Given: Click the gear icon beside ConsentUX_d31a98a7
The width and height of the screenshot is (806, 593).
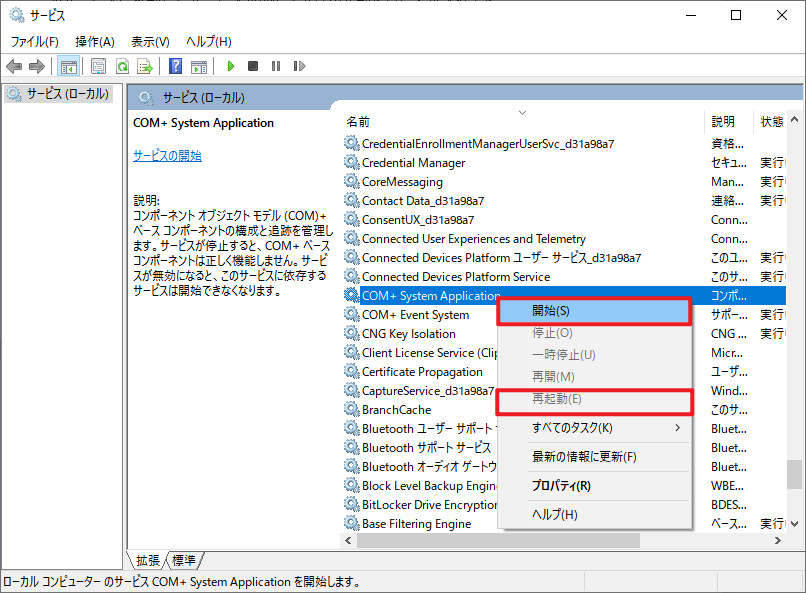Looking at the screenshot, I should 352,219.
